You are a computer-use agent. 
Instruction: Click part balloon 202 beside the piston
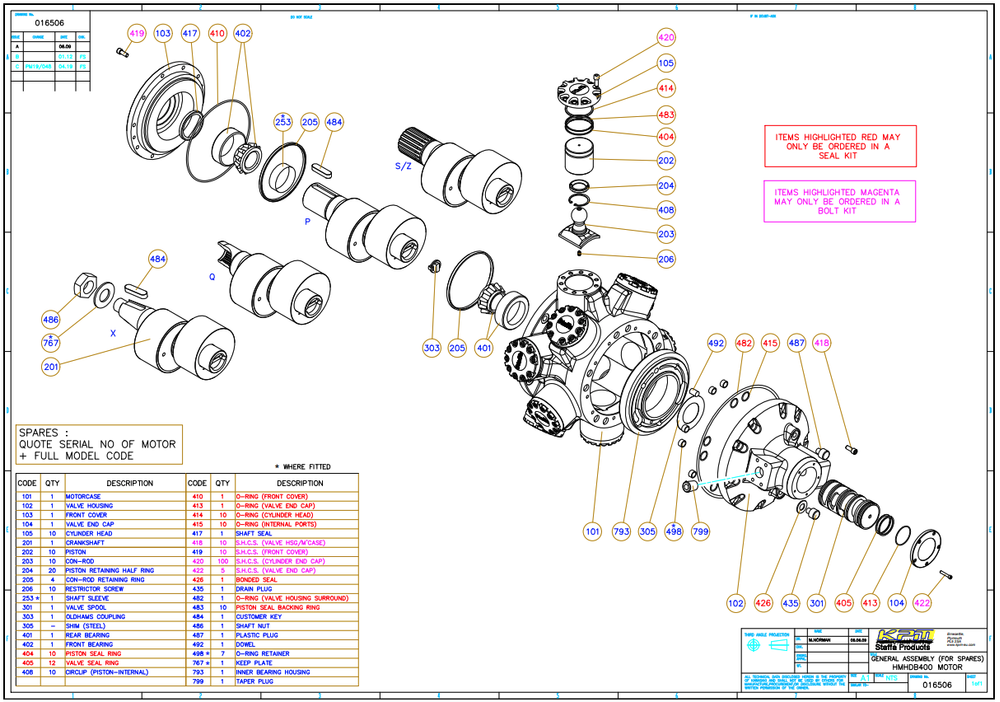[x=666, y=161]
